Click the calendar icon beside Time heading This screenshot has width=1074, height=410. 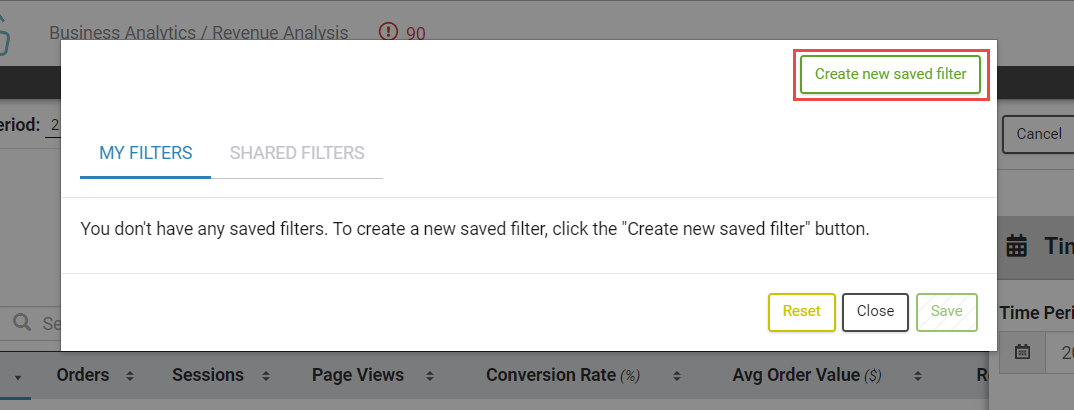1017,245
